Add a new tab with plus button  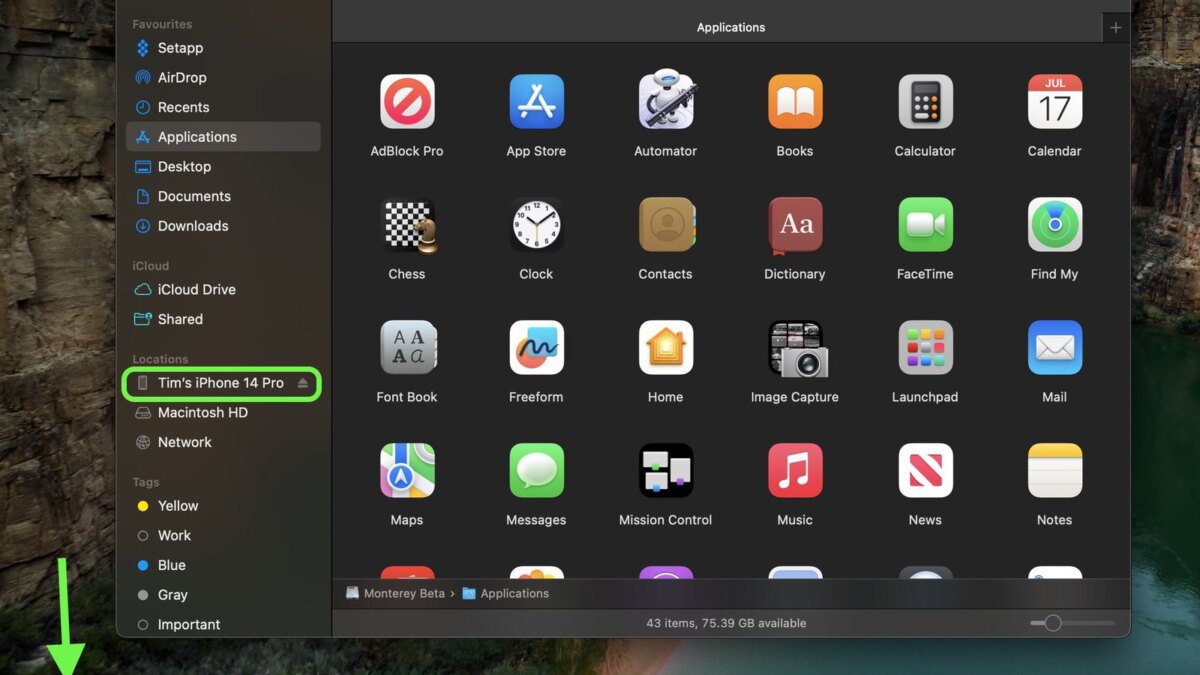point(1116,28)
